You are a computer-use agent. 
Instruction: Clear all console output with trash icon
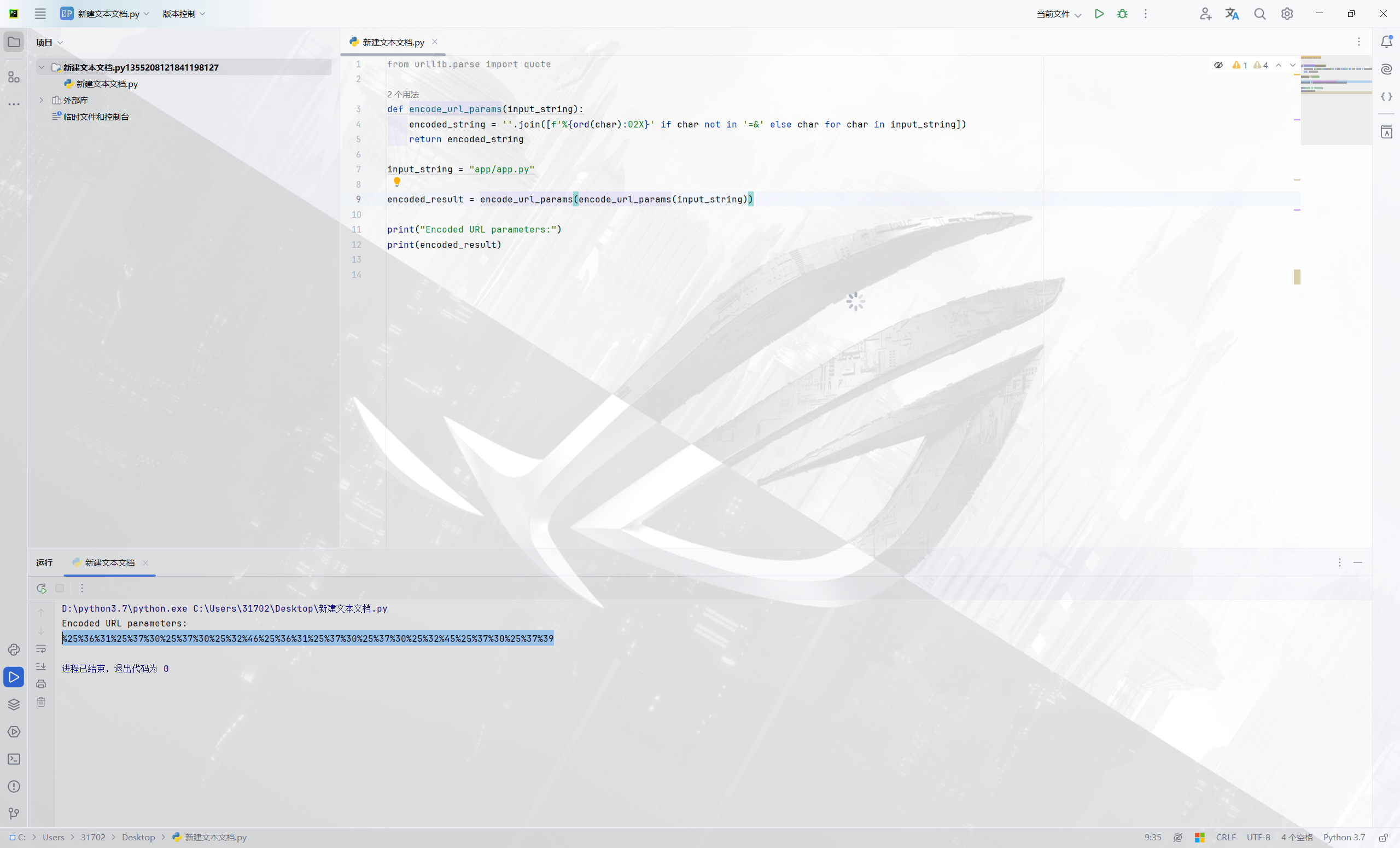coord(41,702)
